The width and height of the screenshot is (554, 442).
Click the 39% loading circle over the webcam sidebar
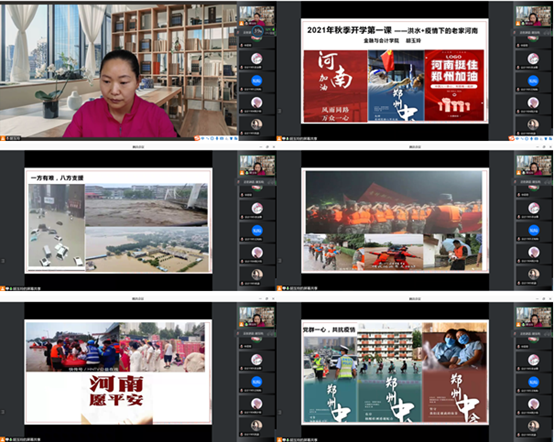click(x=258, y=31)
